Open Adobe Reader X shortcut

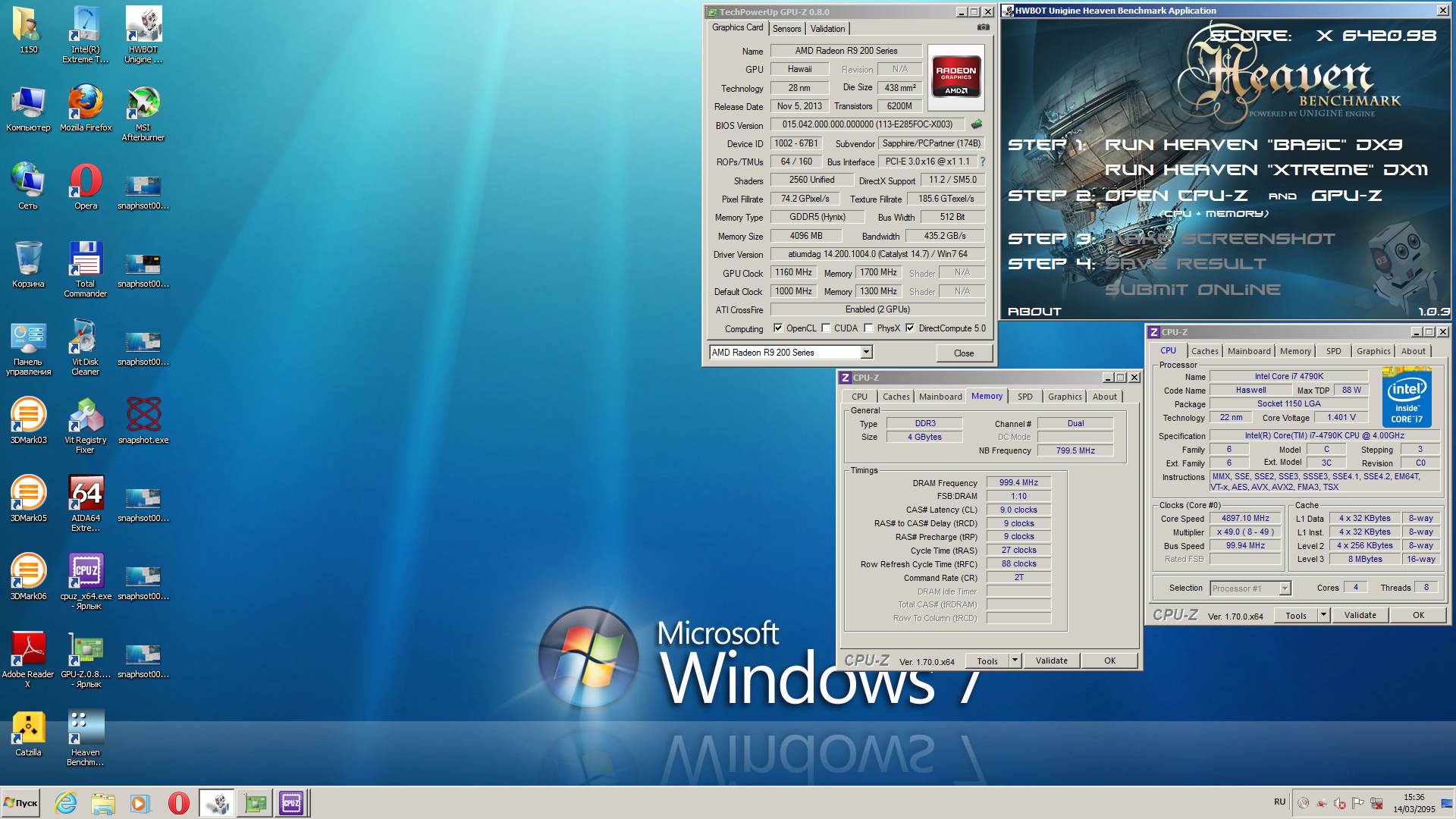click(28, 660)
